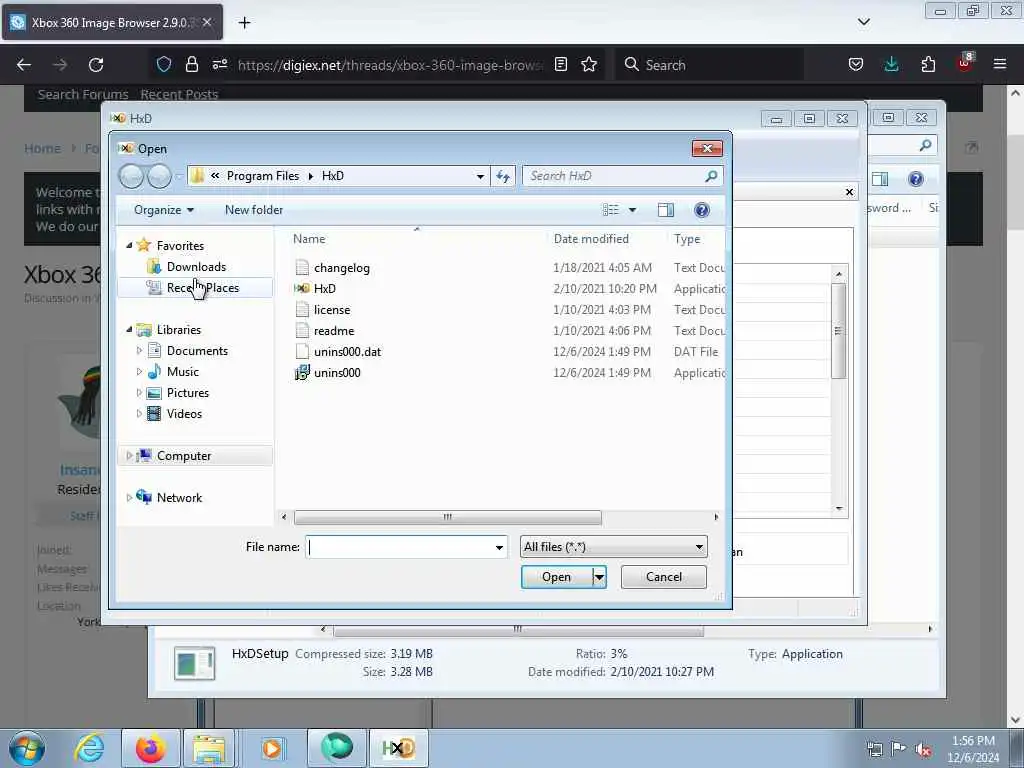Refresh the HxD folder path

tap(503, 176)
